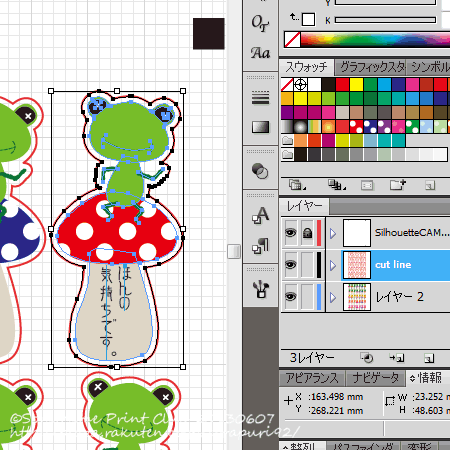Hide レイヤー 2 using its eye icon
Viewport: 450px width, 450px height.
(x=291, y=297)
